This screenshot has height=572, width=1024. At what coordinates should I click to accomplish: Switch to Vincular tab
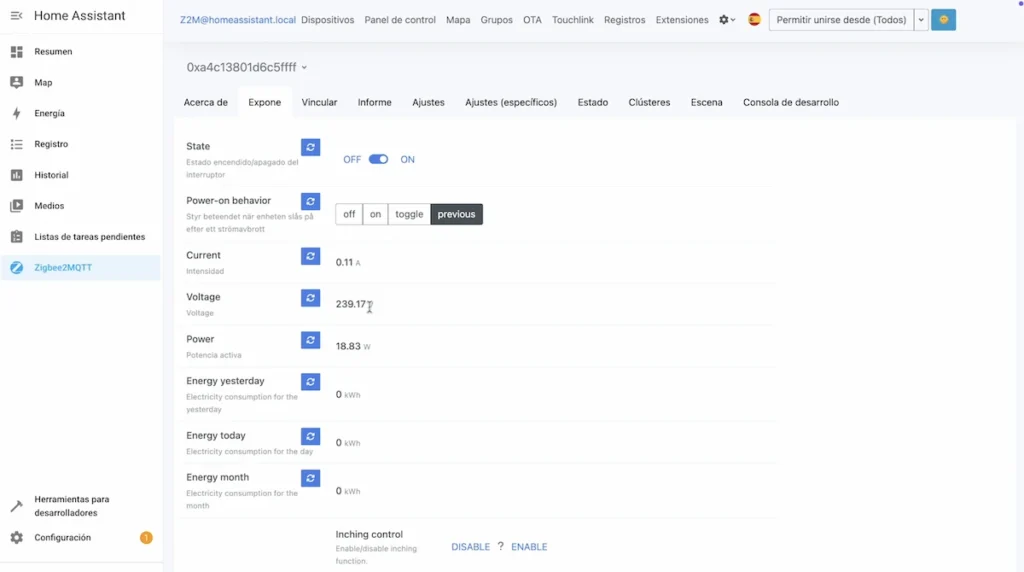319,103
